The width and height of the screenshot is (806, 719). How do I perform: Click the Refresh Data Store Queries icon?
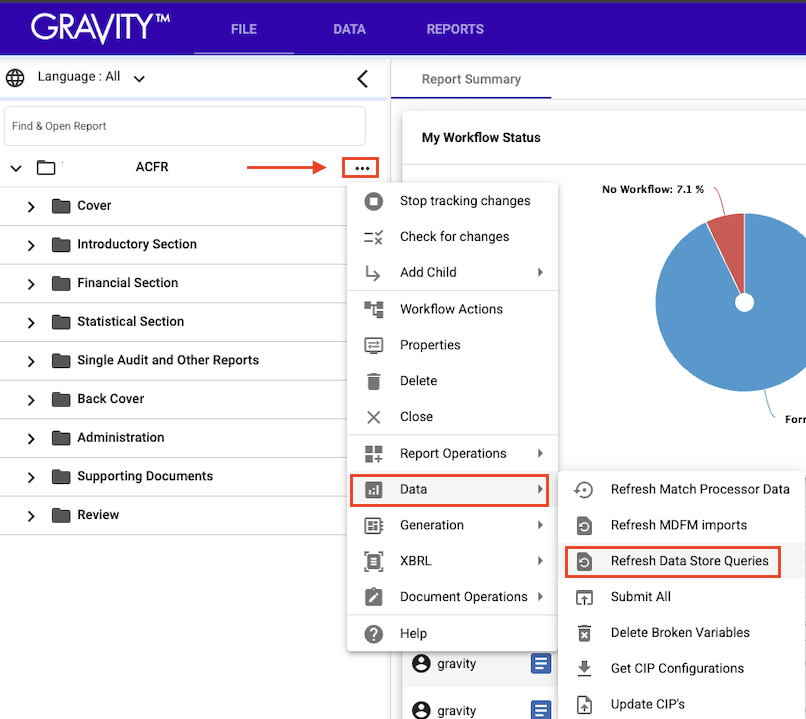pyautogui.click(x=584, y=561)
